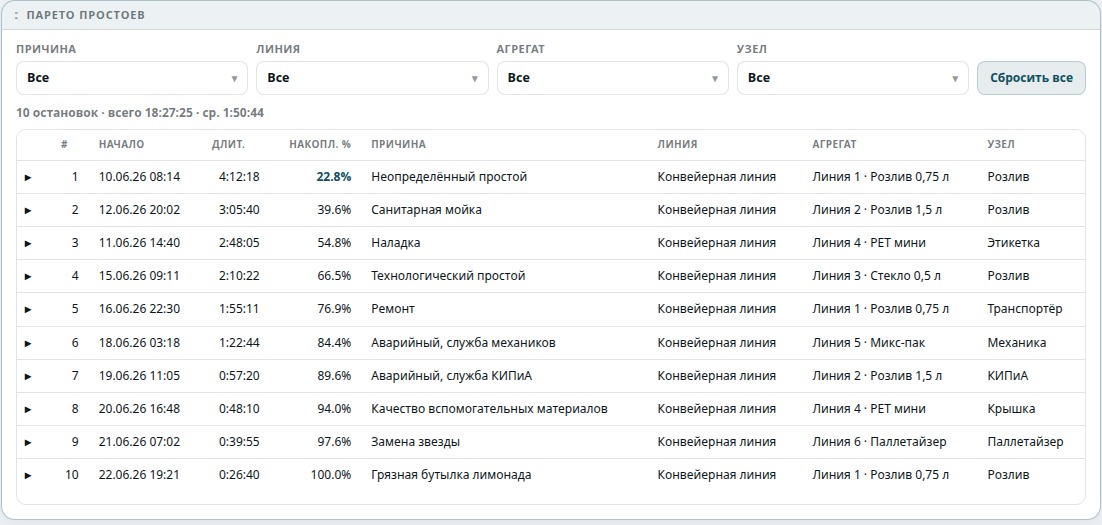This screenshot has width=1102, height=525.
Task: Click start time 12.06.26 20:02
Action: (x=140, y=210)
